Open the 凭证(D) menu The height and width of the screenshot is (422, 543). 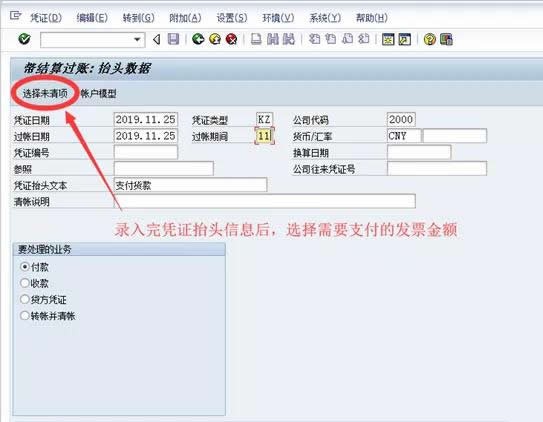[x=46, y=18]
